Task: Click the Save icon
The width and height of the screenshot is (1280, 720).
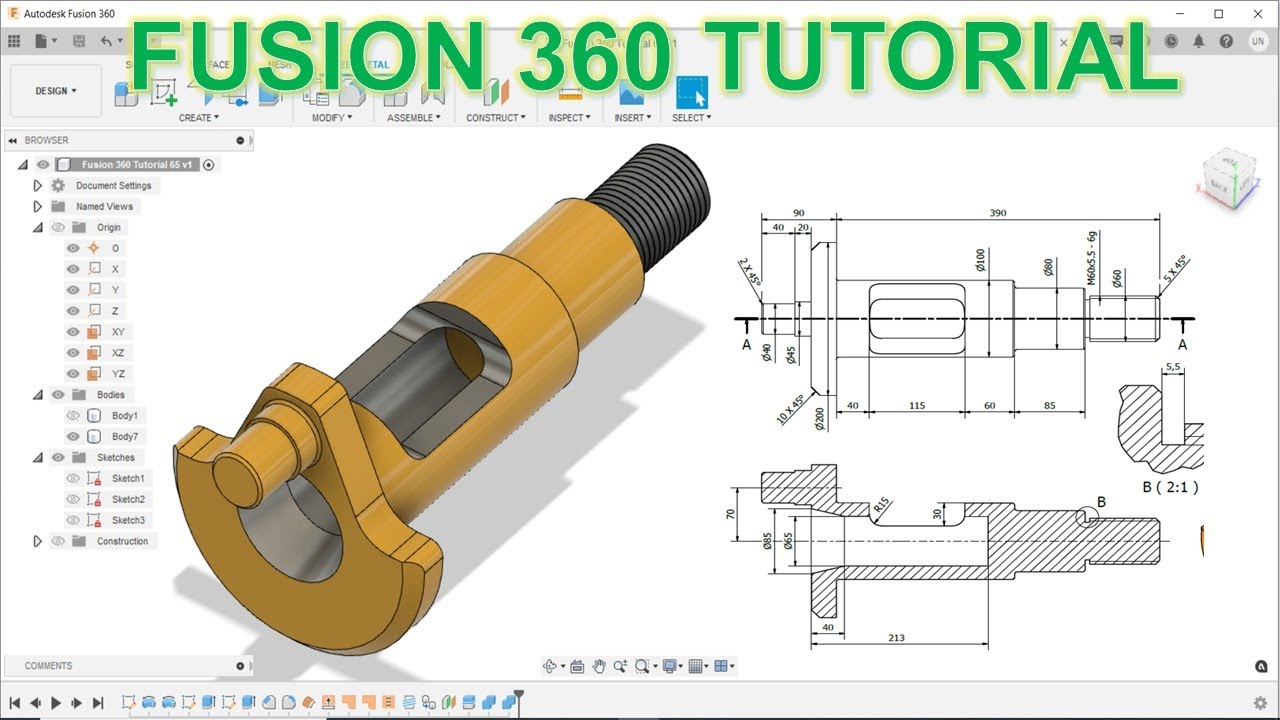Action: click(x=78, y=41)
